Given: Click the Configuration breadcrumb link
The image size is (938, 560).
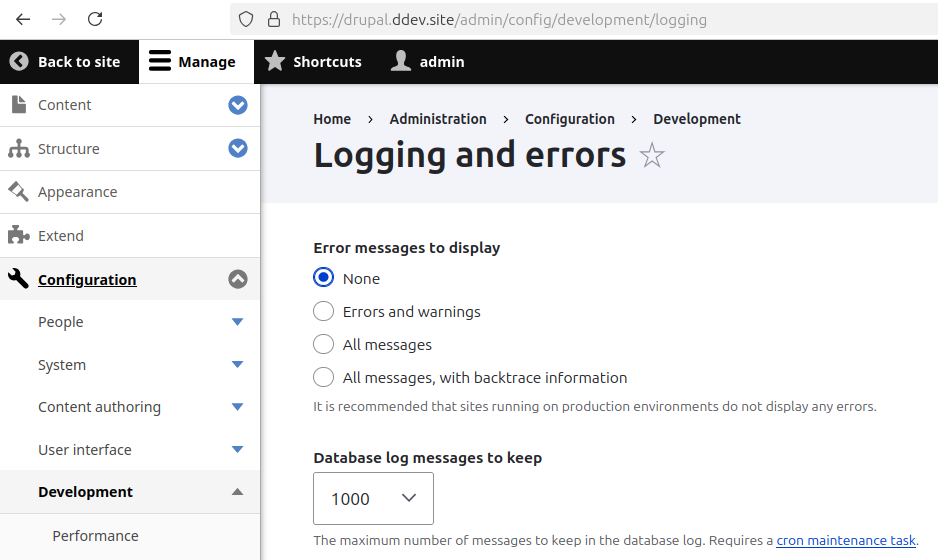Looking at the screenshot, I should click(570, 119).
